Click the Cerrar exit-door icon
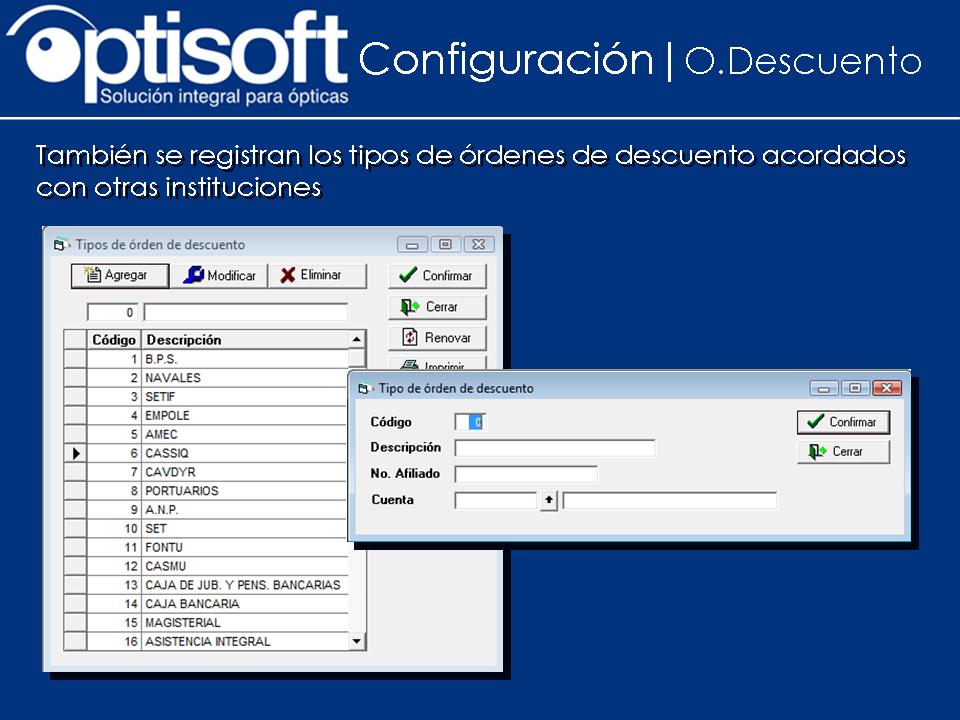 pos(410,306)
